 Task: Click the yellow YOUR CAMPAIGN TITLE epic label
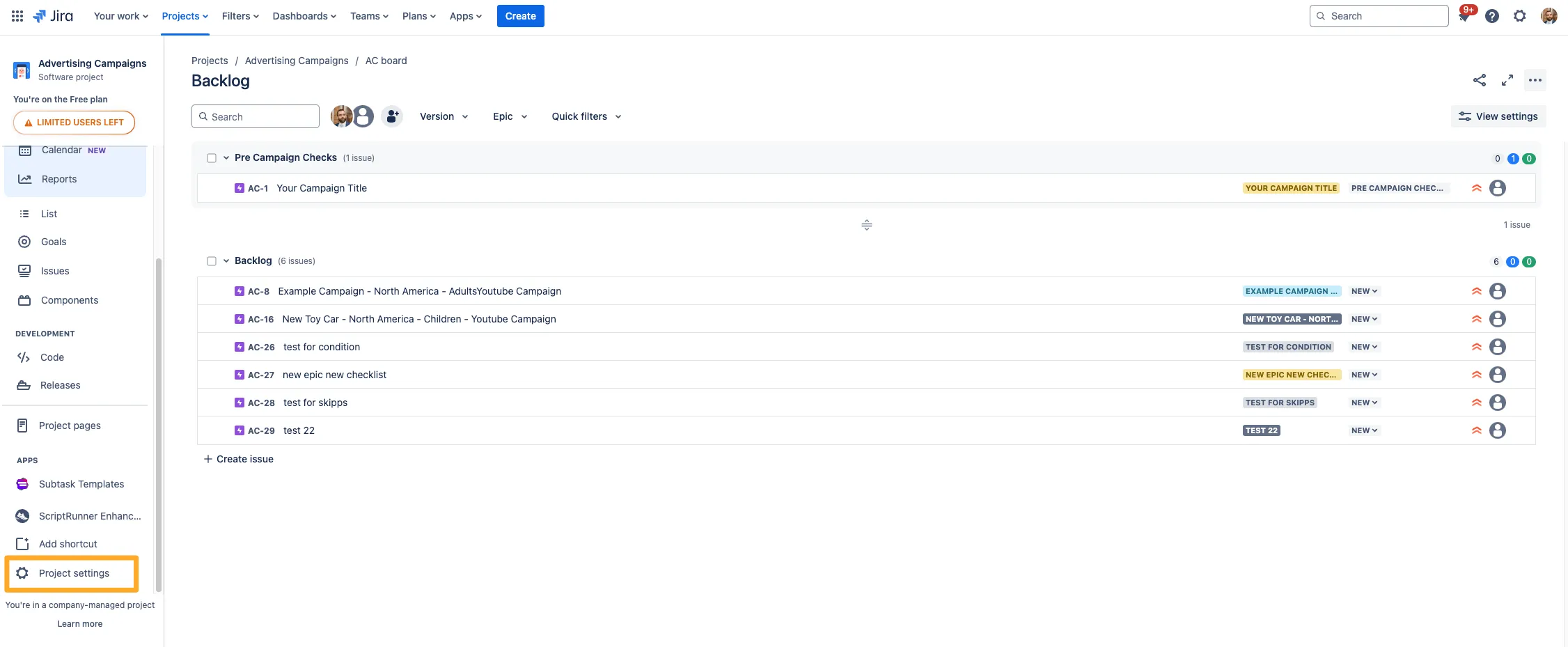[1291, 188]
